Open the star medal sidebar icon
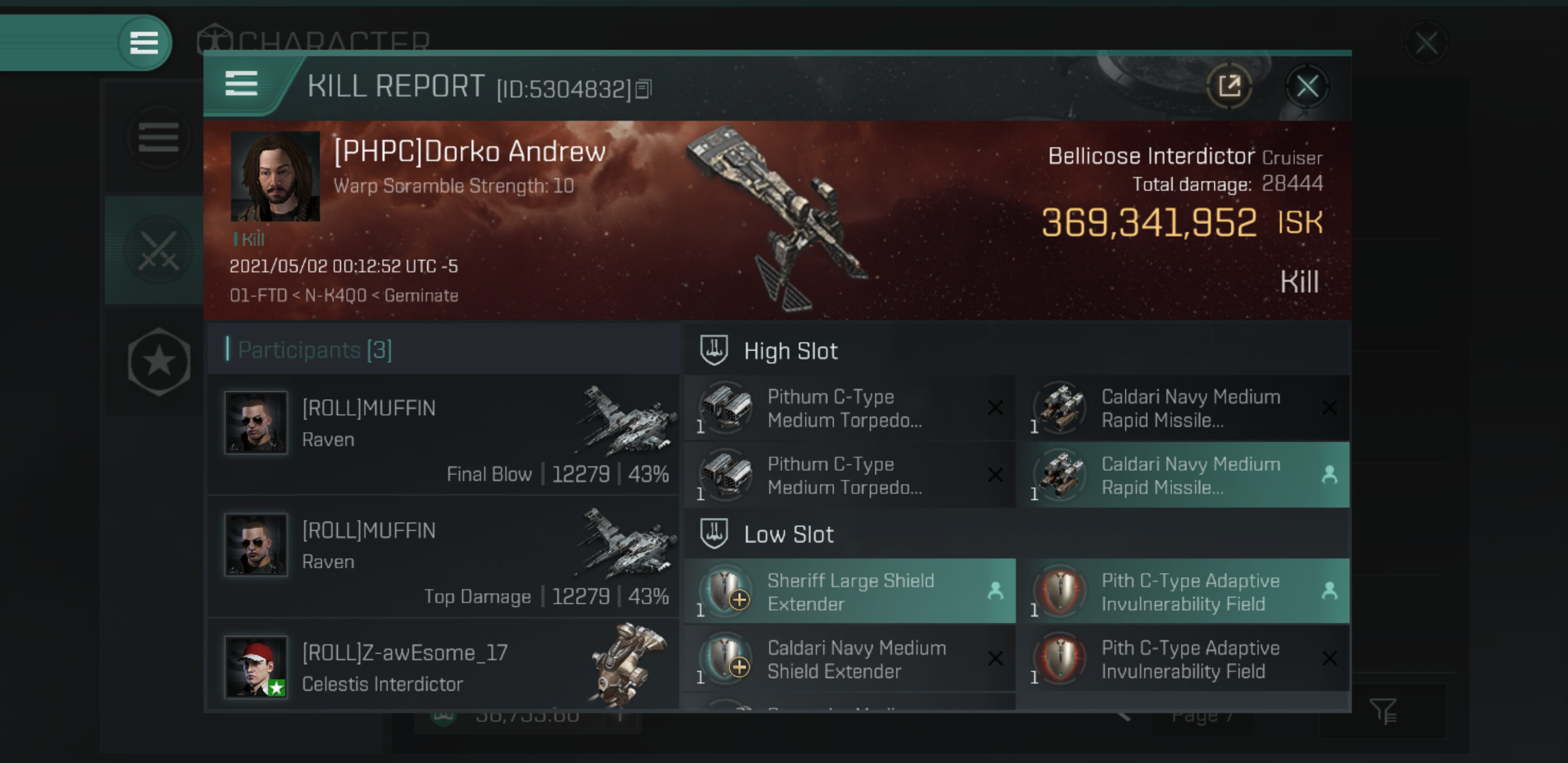1568x763 pixels. (x=159, y=362)
